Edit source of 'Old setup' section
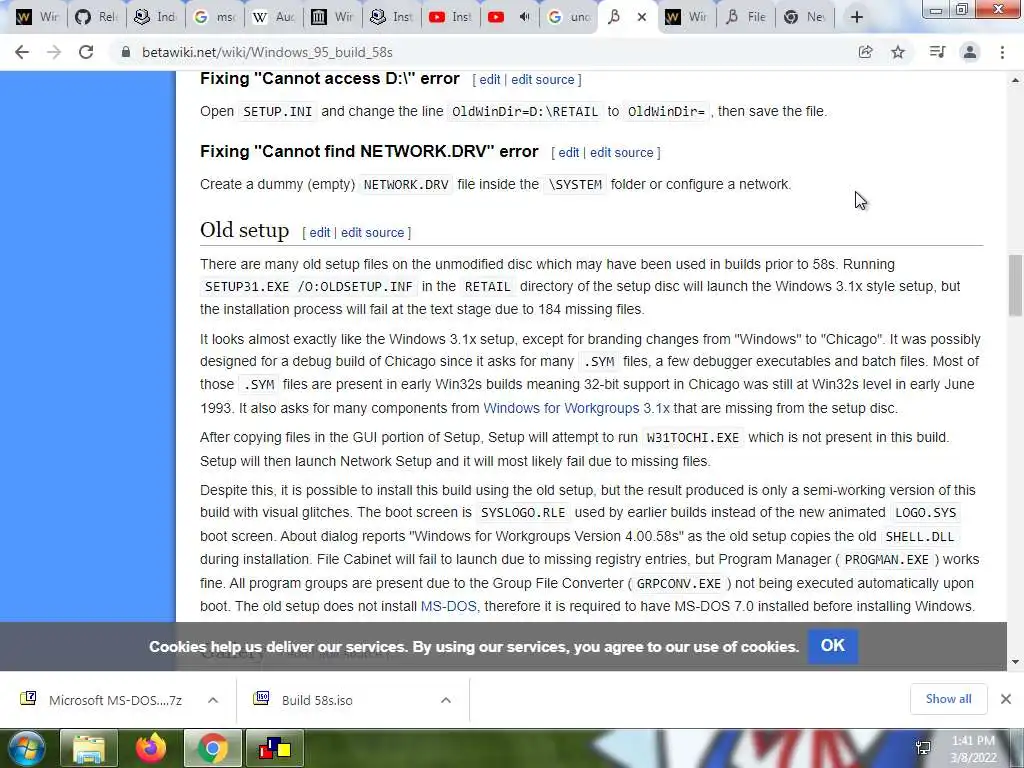The image size is (1024, 768). pyautogui.click(x=372, y=232)
